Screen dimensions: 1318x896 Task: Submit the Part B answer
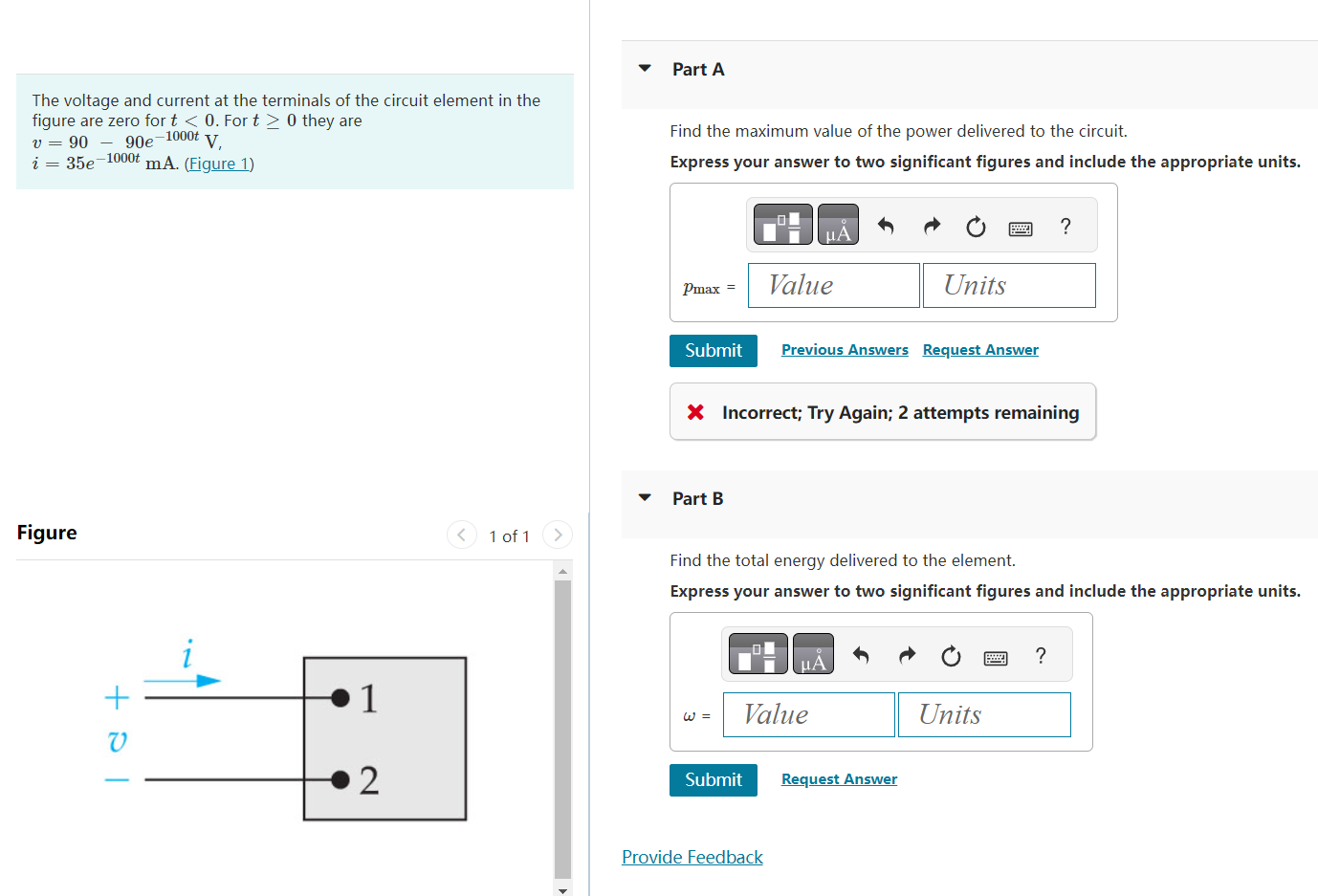click(713, 779)
